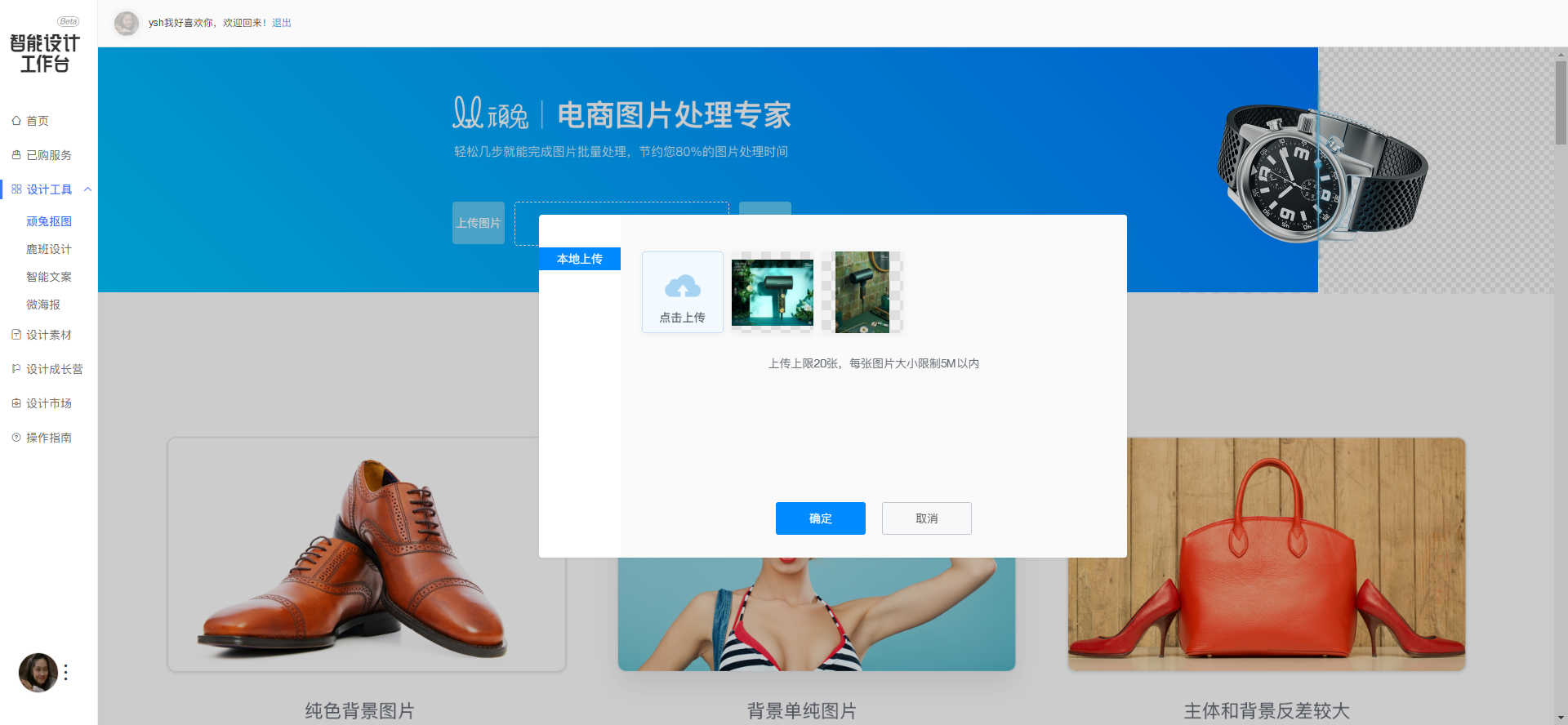Open 智能文案 from the sidebar

tap(49, 277)
